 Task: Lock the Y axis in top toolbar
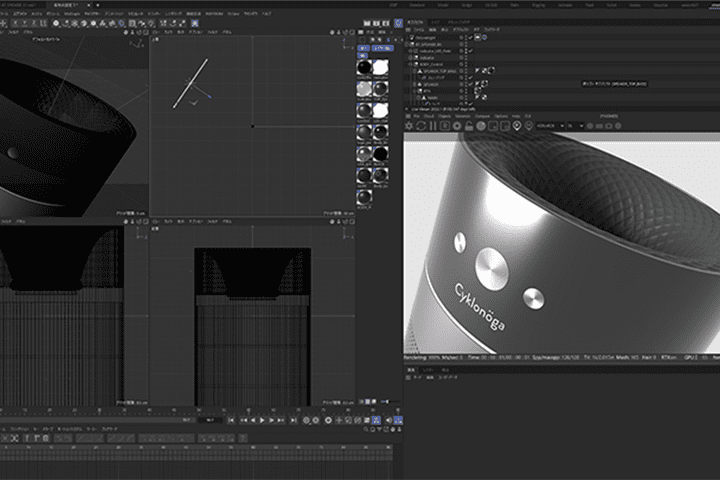pos(25,23)
